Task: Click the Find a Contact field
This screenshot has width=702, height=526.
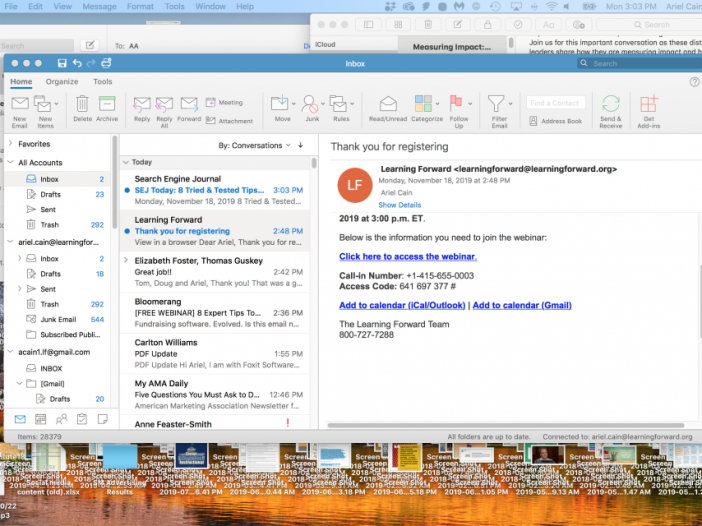Action: (x=556, y=103)
